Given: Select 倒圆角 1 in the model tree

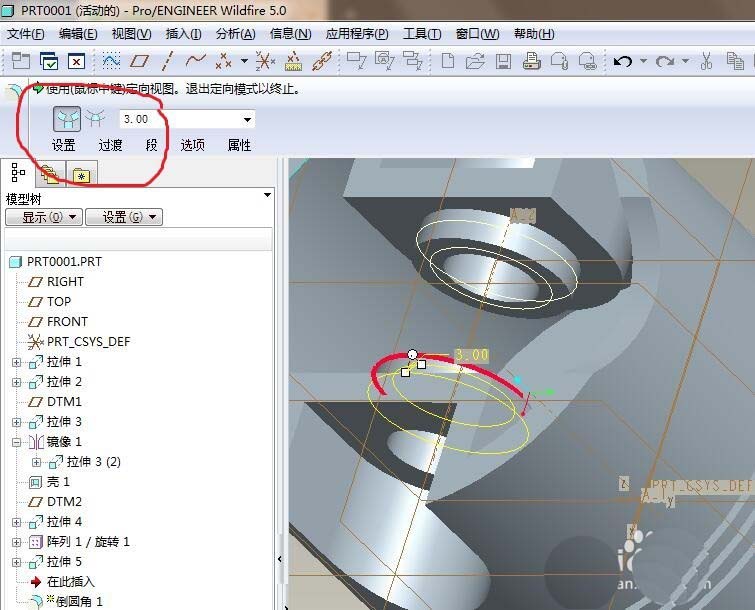Looking at the screenshot, I should [x=66, y=601].
